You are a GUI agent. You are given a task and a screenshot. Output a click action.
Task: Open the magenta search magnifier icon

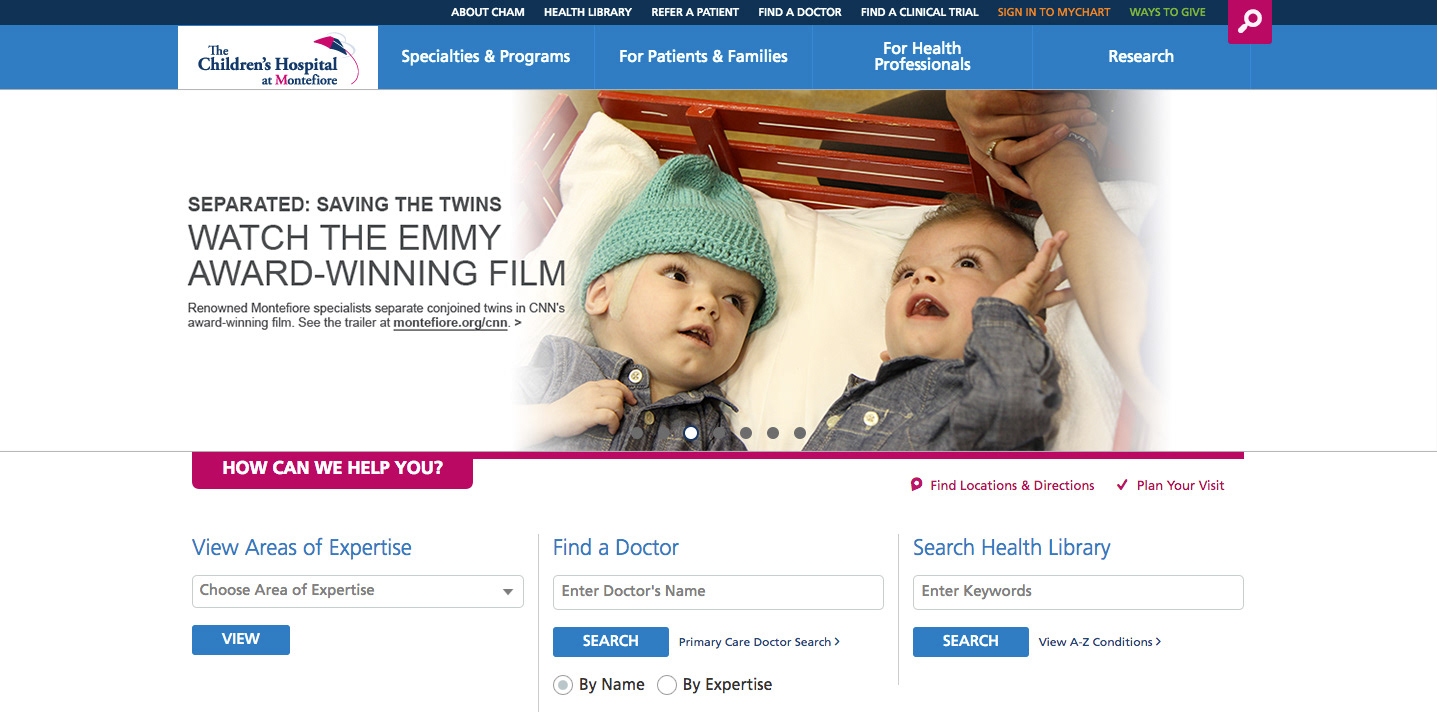tap(1249, 21)
